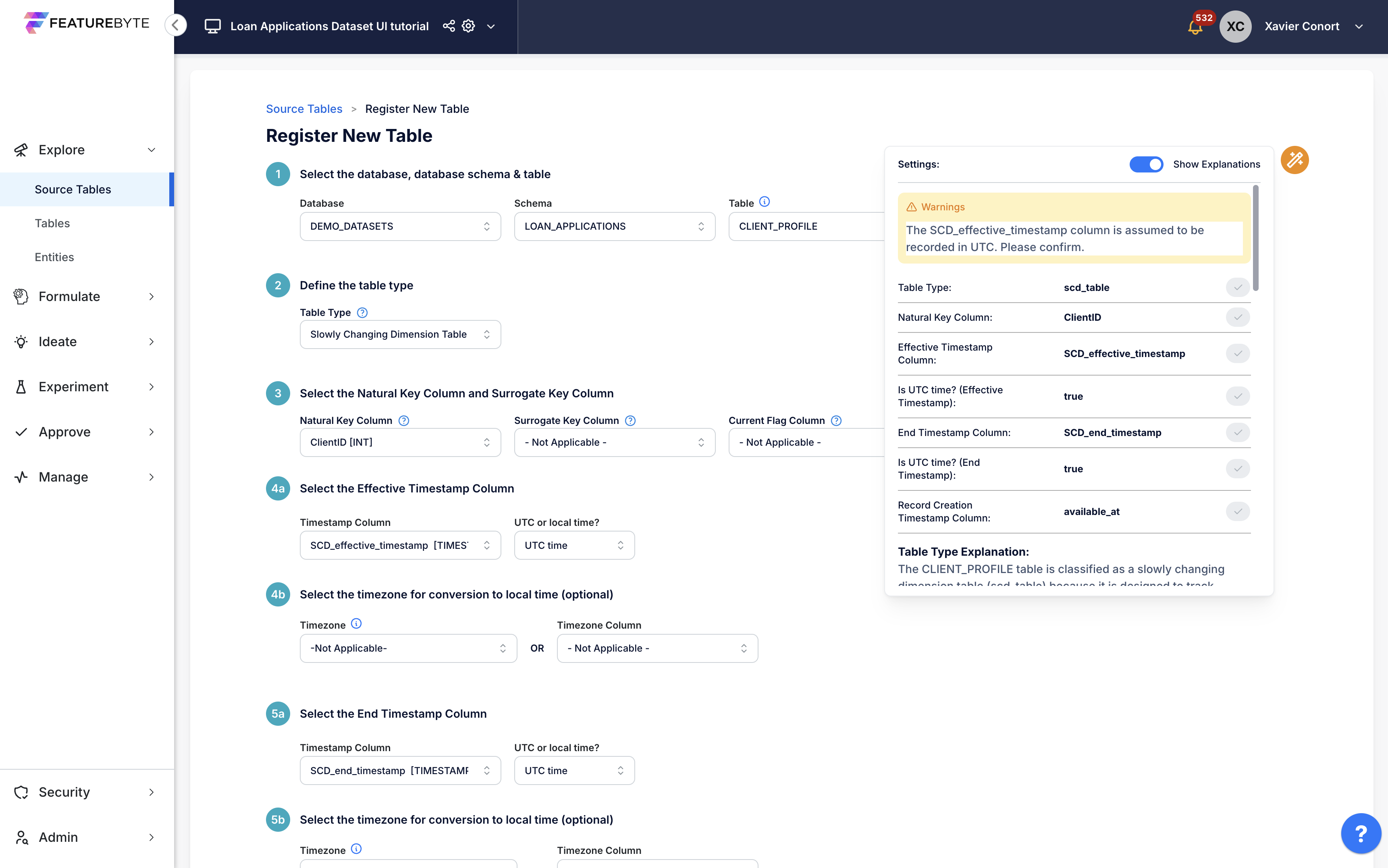The width and height of the screenshot is (1388, 868).
Task: Confirm the Natural Key Column suggestion checkmark
Action: coord(1238,318)
